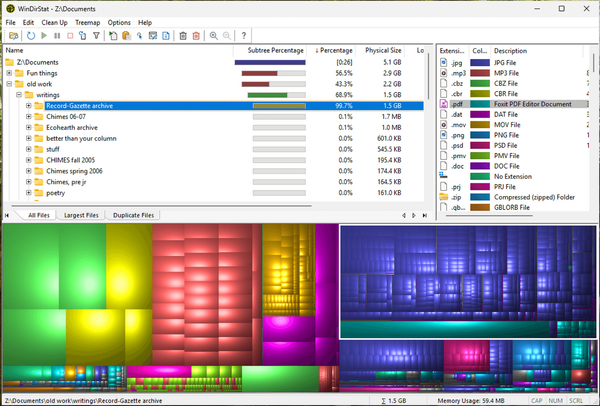Click the CBZ File green color swatch
Image resolution: width=600 pixels, height=406 pixels.
tap(480, 83)
